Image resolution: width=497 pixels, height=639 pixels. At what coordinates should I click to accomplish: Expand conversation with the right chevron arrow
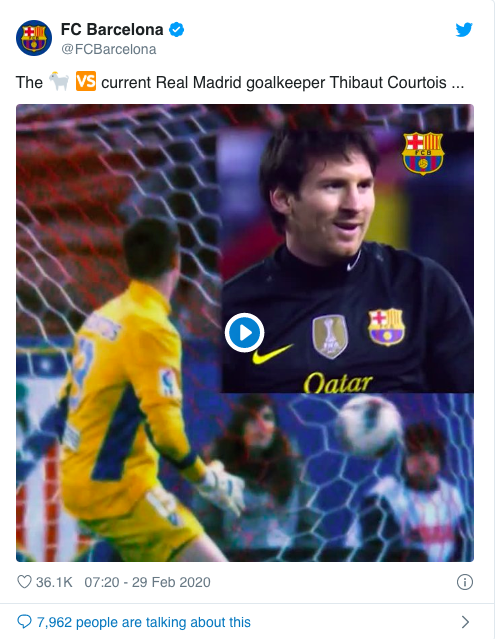point(465,622)
